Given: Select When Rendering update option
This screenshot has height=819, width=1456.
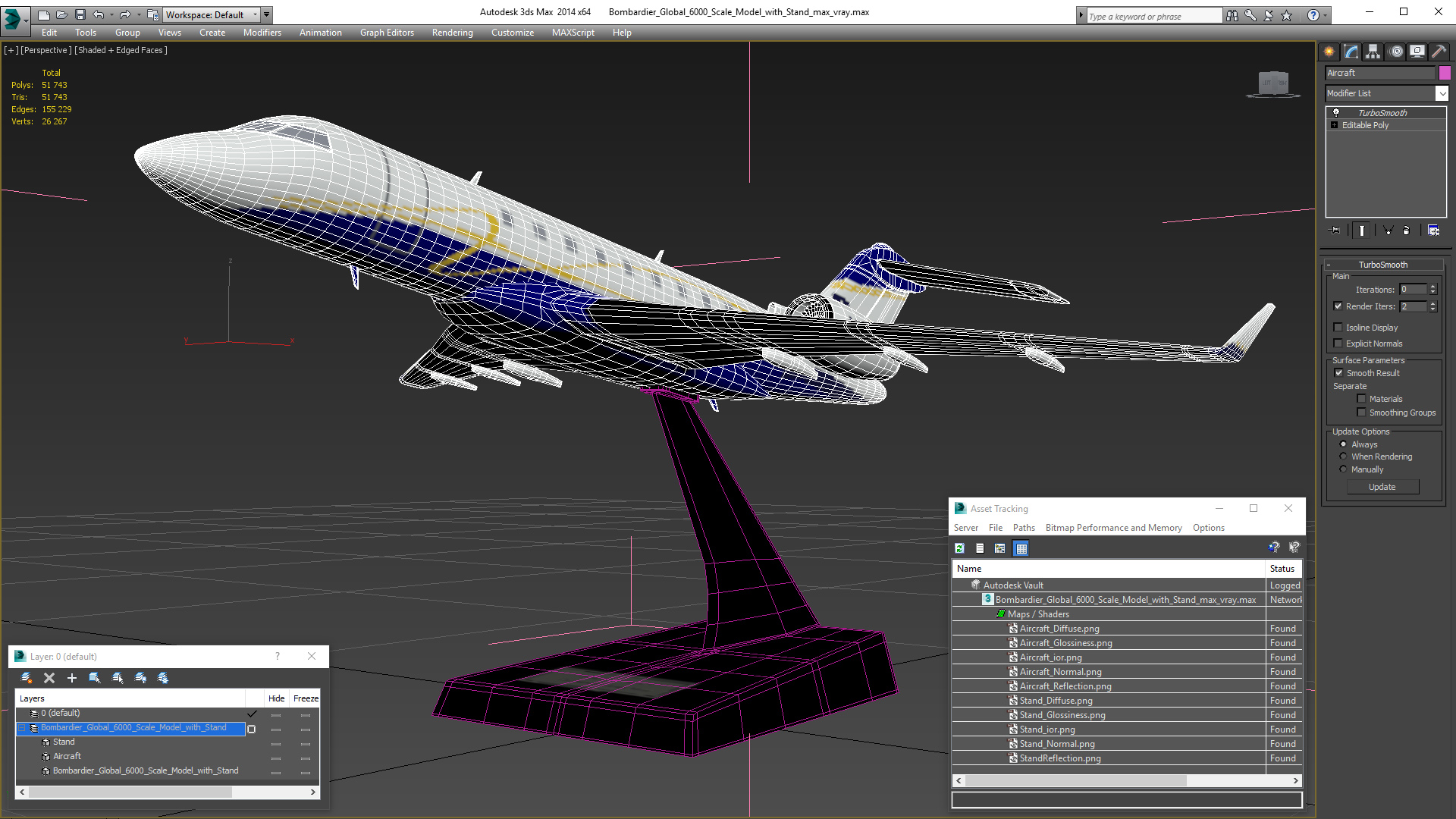Looking at the screenshot, I should tap(1343, 457).
